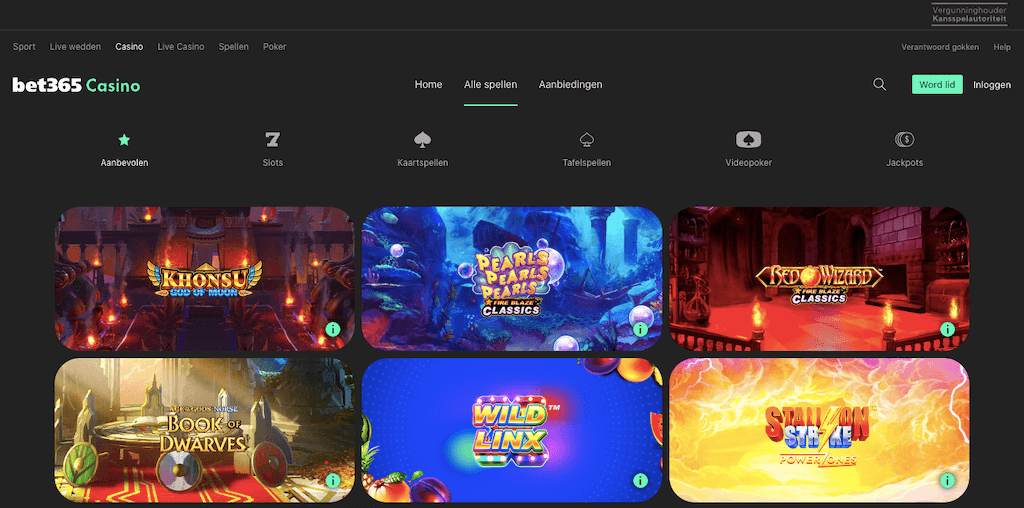Switch to Live wedden section

(x=75, y=47)
